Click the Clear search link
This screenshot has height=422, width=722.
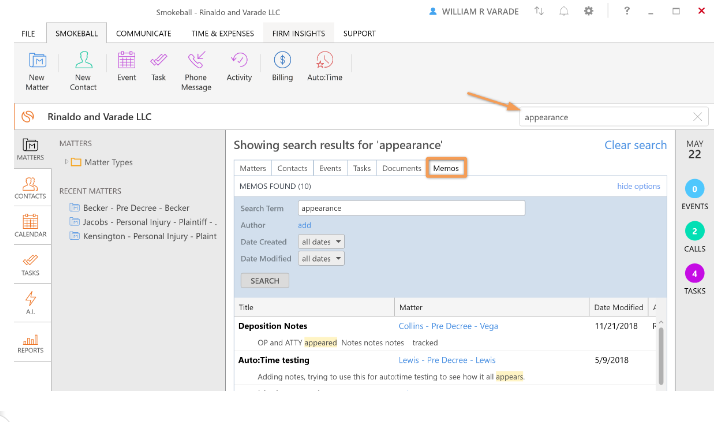point(635,145)
